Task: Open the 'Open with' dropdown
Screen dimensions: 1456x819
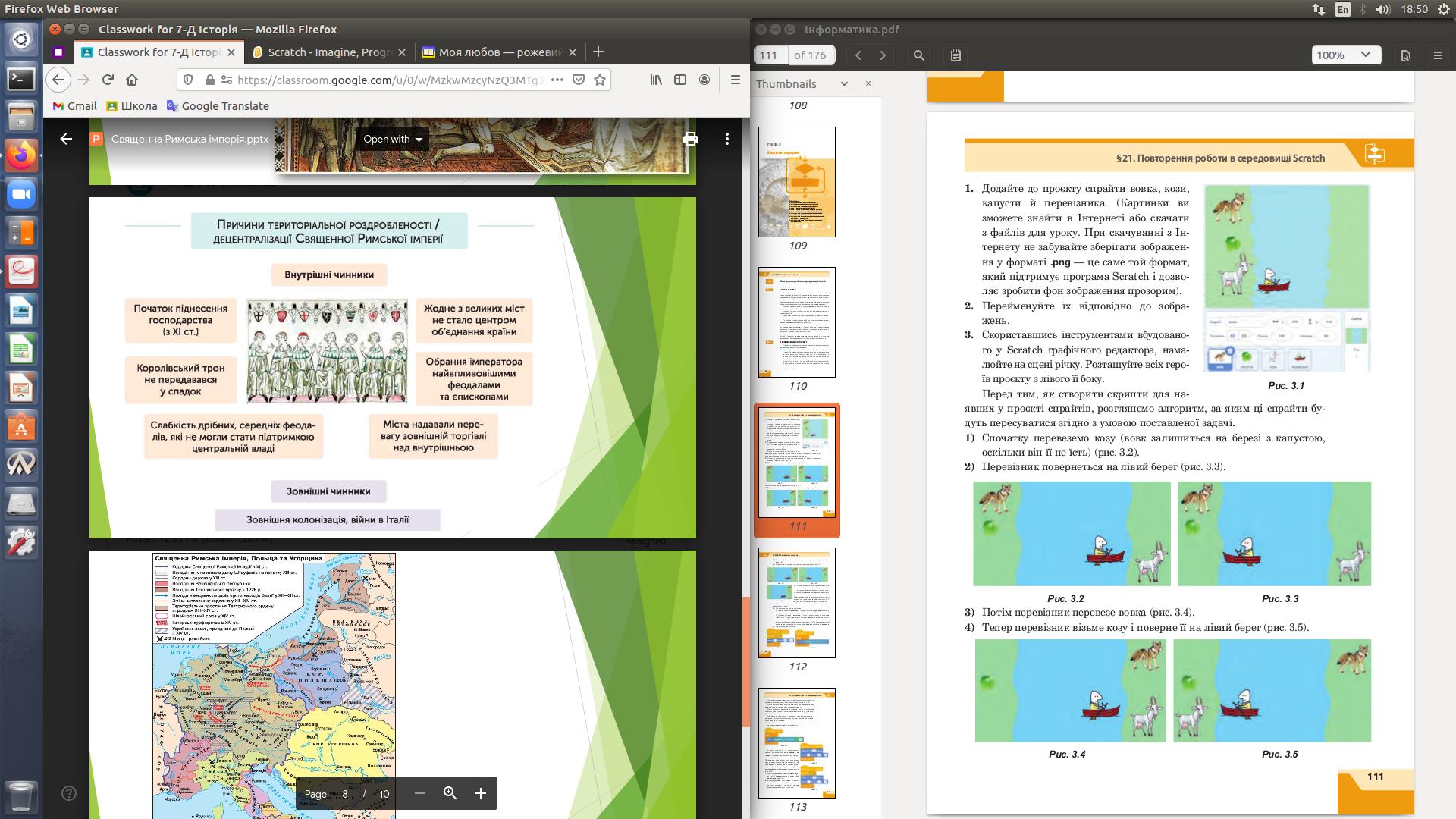Action: (393, 139)
